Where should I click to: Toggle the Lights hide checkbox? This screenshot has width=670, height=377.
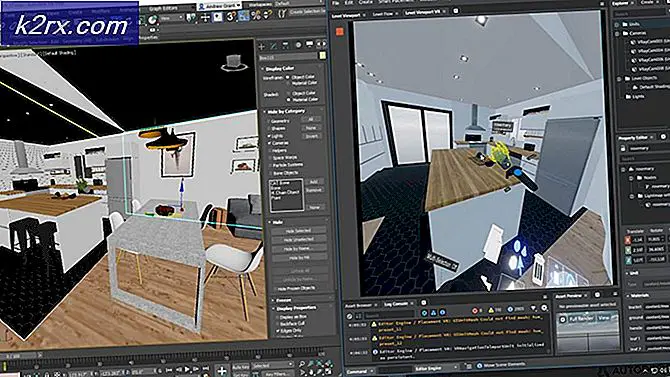tap(269, 136)
